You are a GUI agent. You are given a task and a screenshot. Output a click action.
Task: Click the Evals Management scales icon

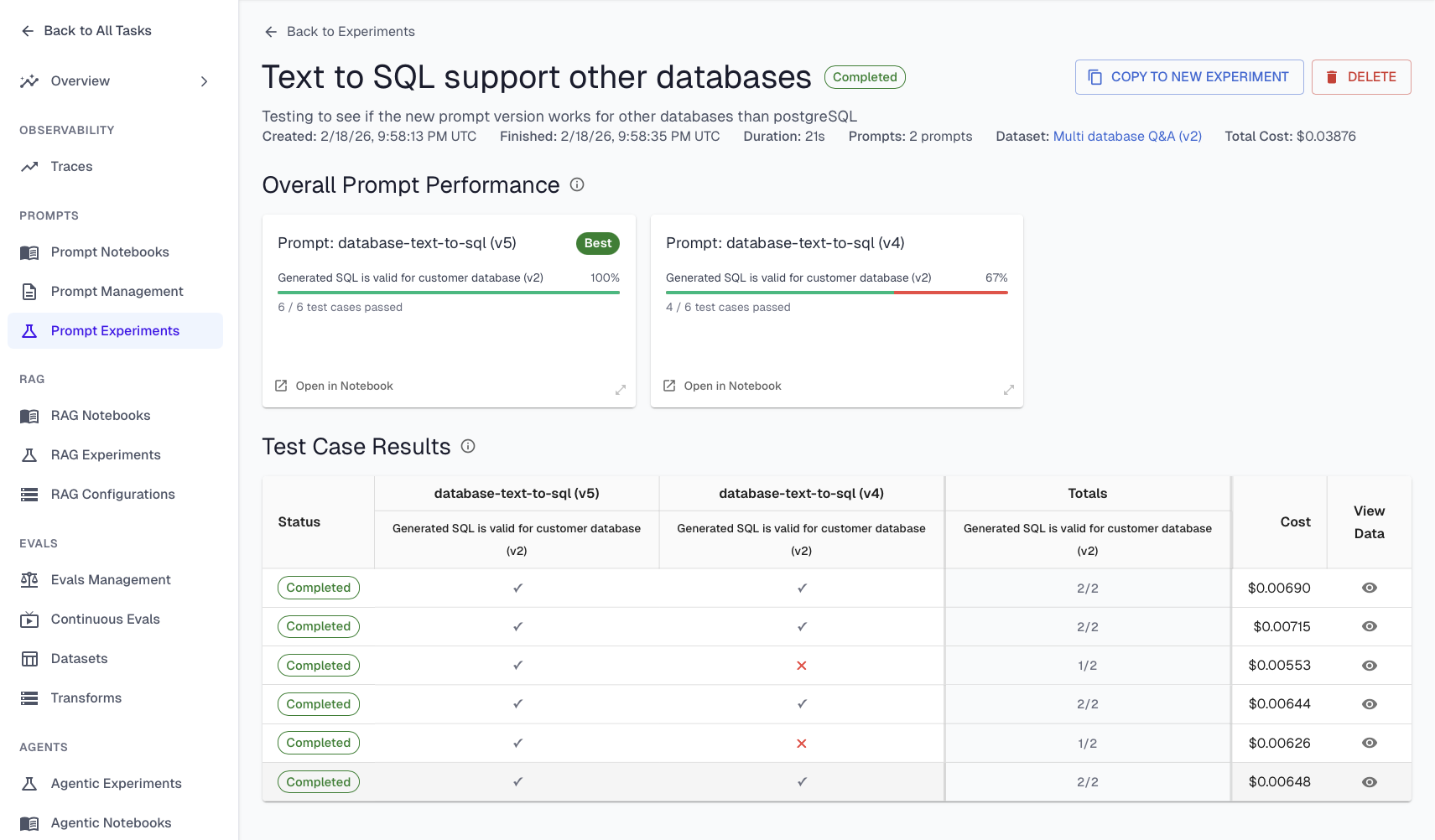point(29,580)
